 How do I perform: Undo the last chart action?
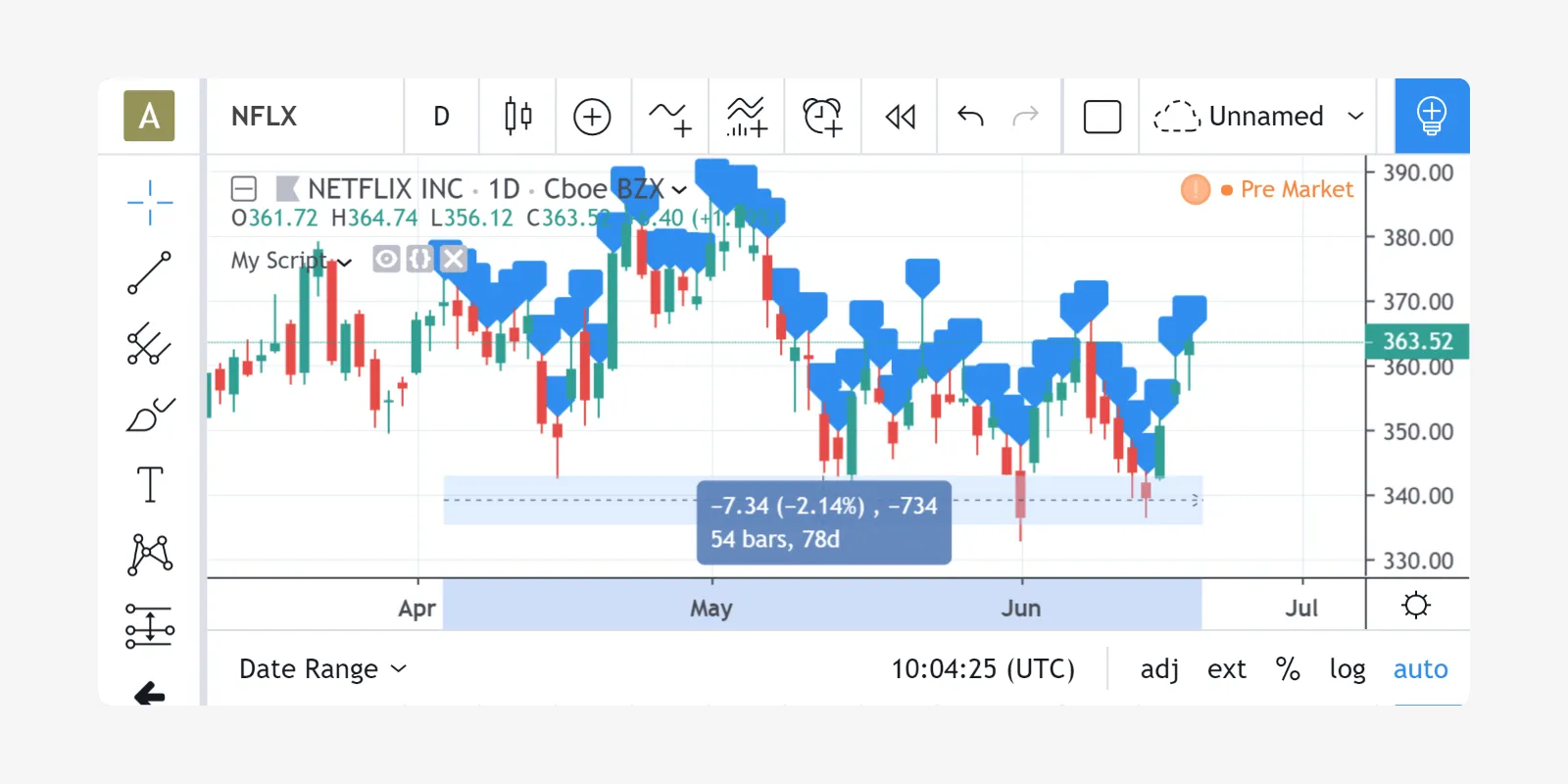click(970, 117)
